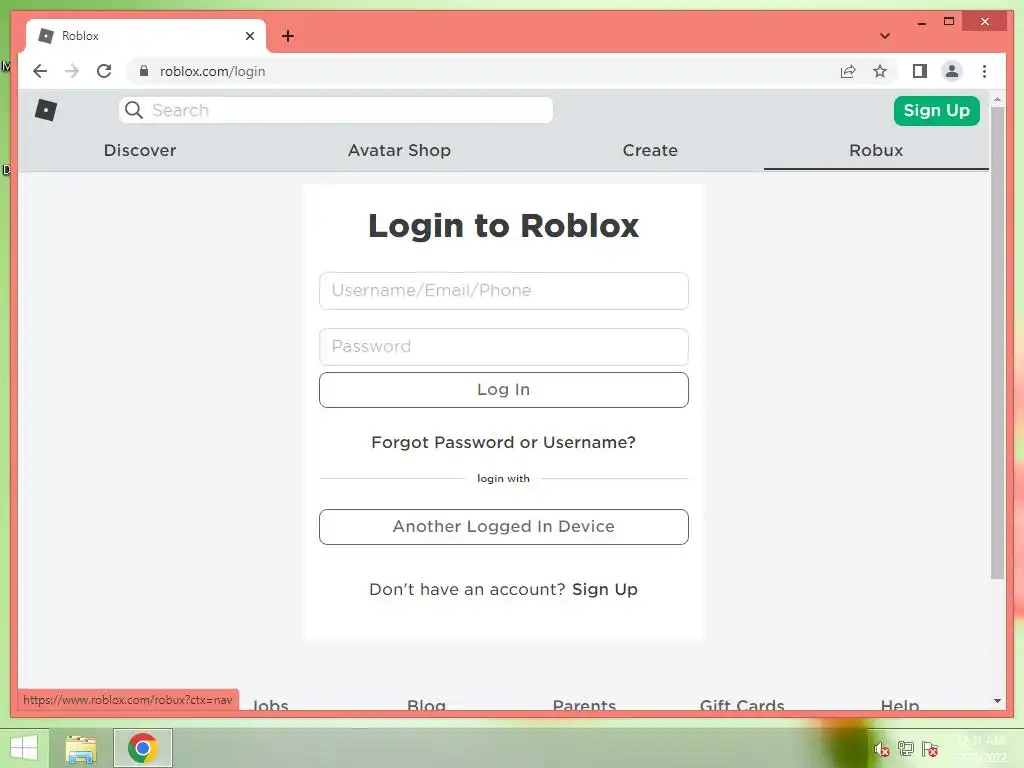1024x768 pixels.
Task: Bookmark this page with the star icon
Action: tap(880, 71)
